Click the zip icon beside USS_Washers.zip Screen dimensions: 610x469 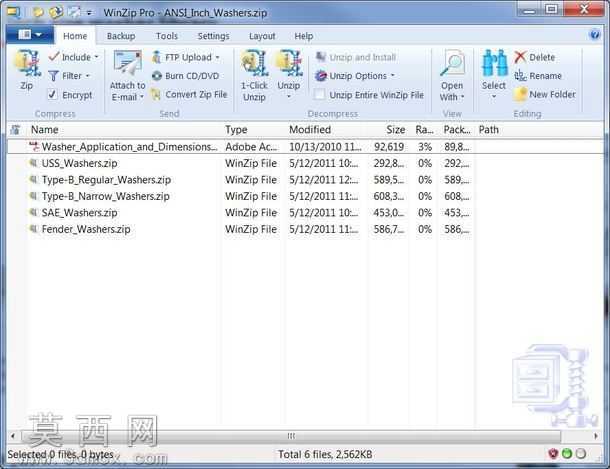34,163
